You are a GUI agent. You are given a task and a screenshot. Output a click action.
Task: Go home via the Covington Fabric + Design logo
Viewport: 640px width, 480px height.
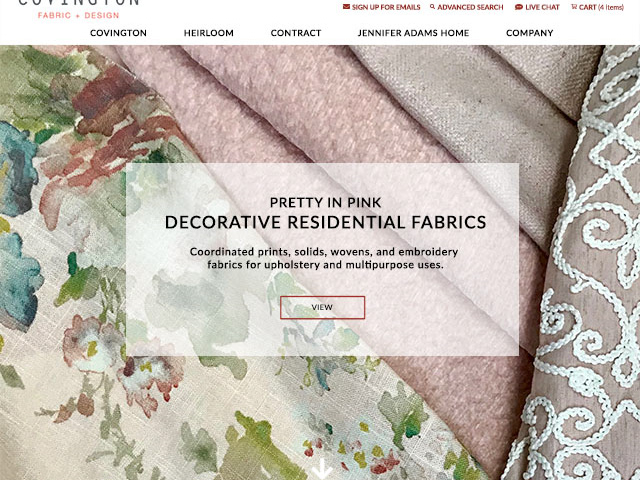point(78,9)
